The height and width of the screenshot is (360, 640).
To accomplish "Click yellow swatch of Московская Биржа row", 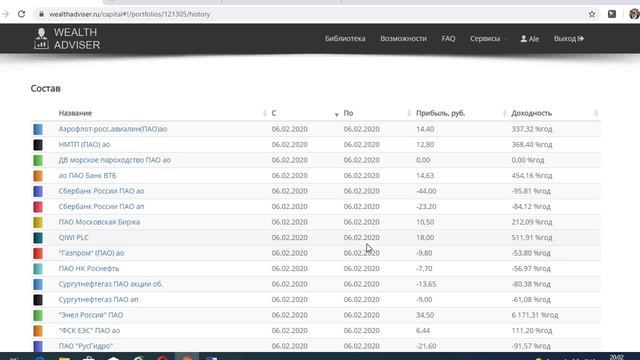I will pyautogui.click(x=38, y=222).
